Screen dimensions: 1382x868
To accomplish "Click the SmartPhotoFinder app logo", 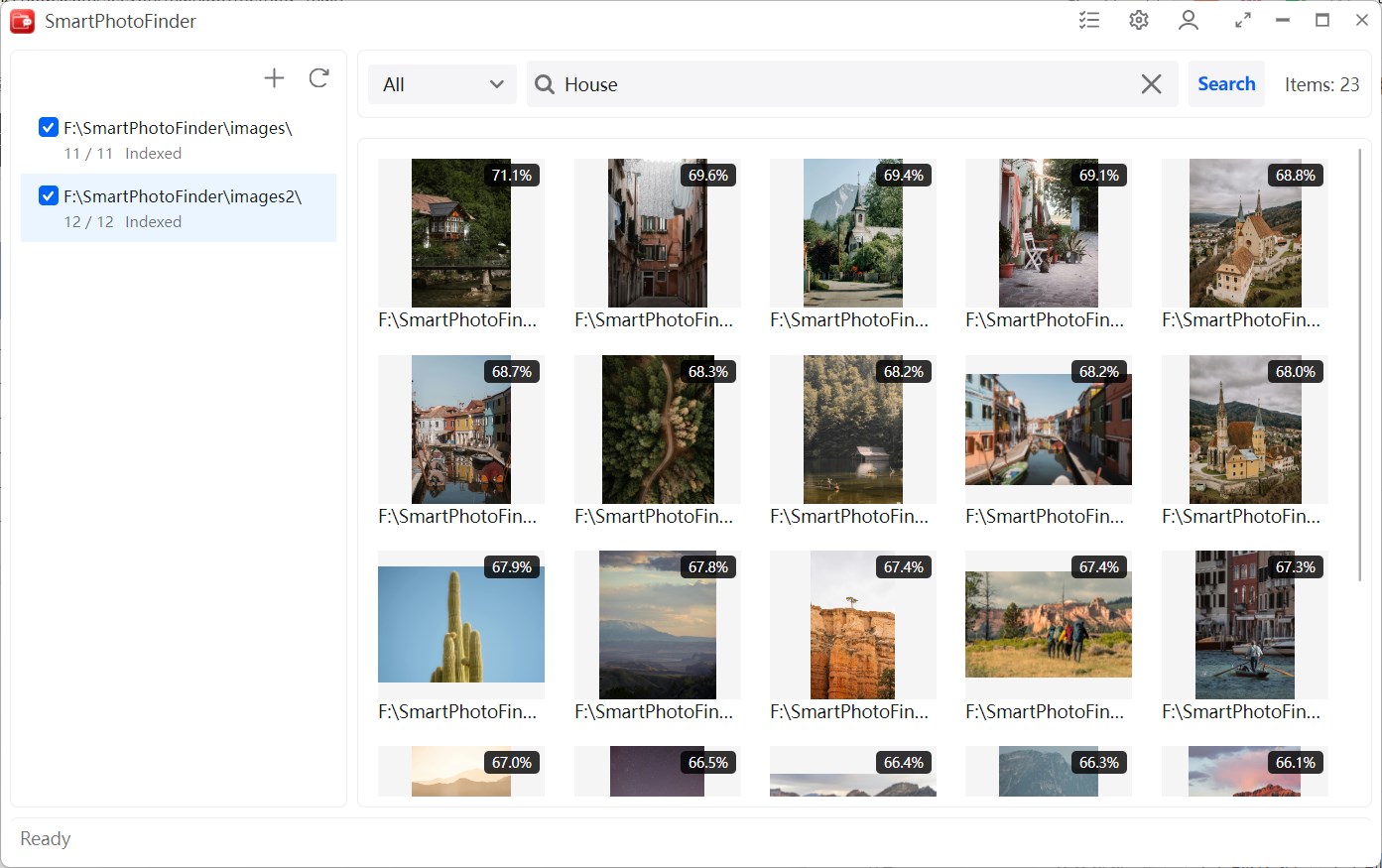I will tap(23, 21).
